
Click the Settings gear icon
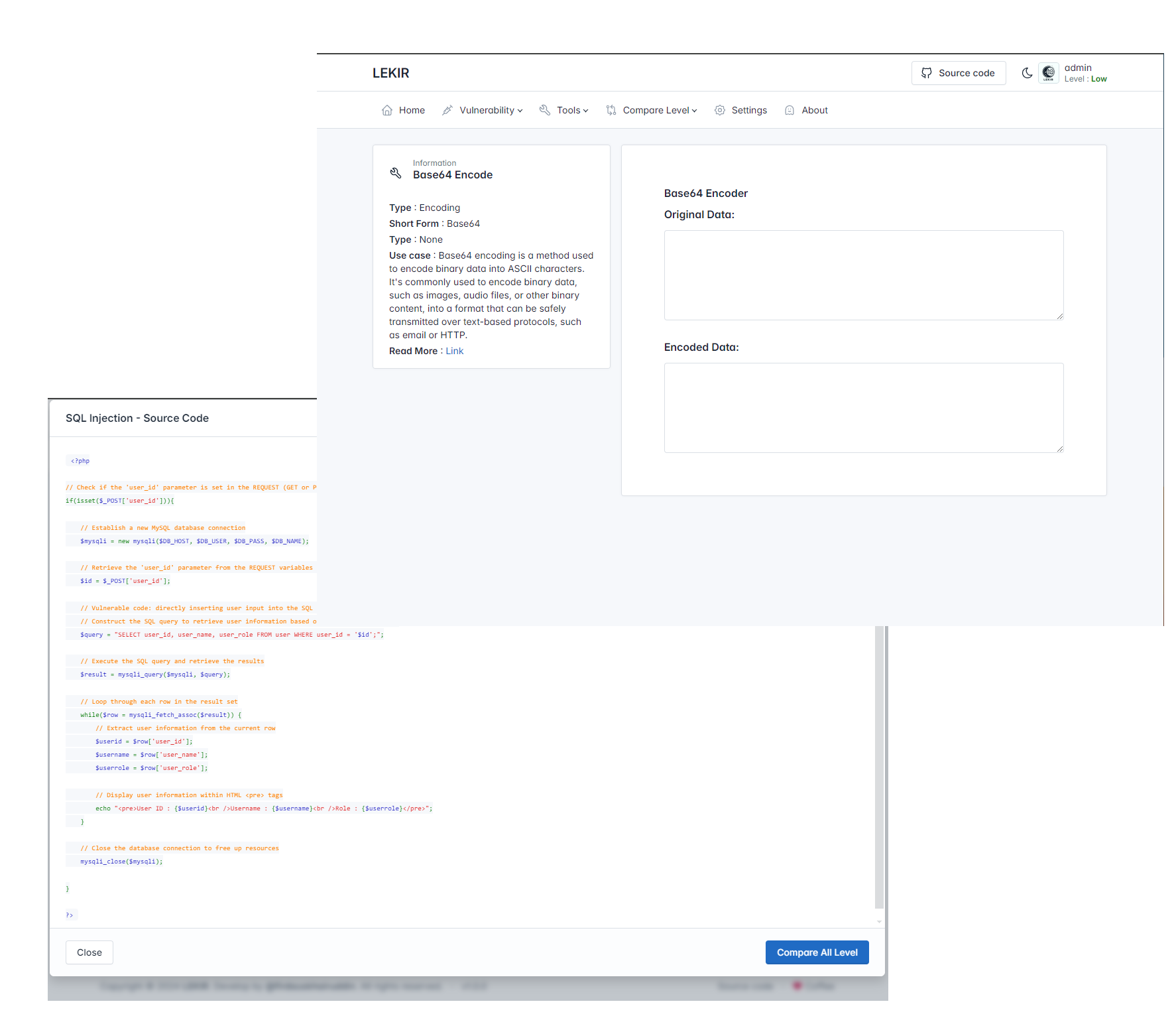pyautogui.click(x=720, y=110)
